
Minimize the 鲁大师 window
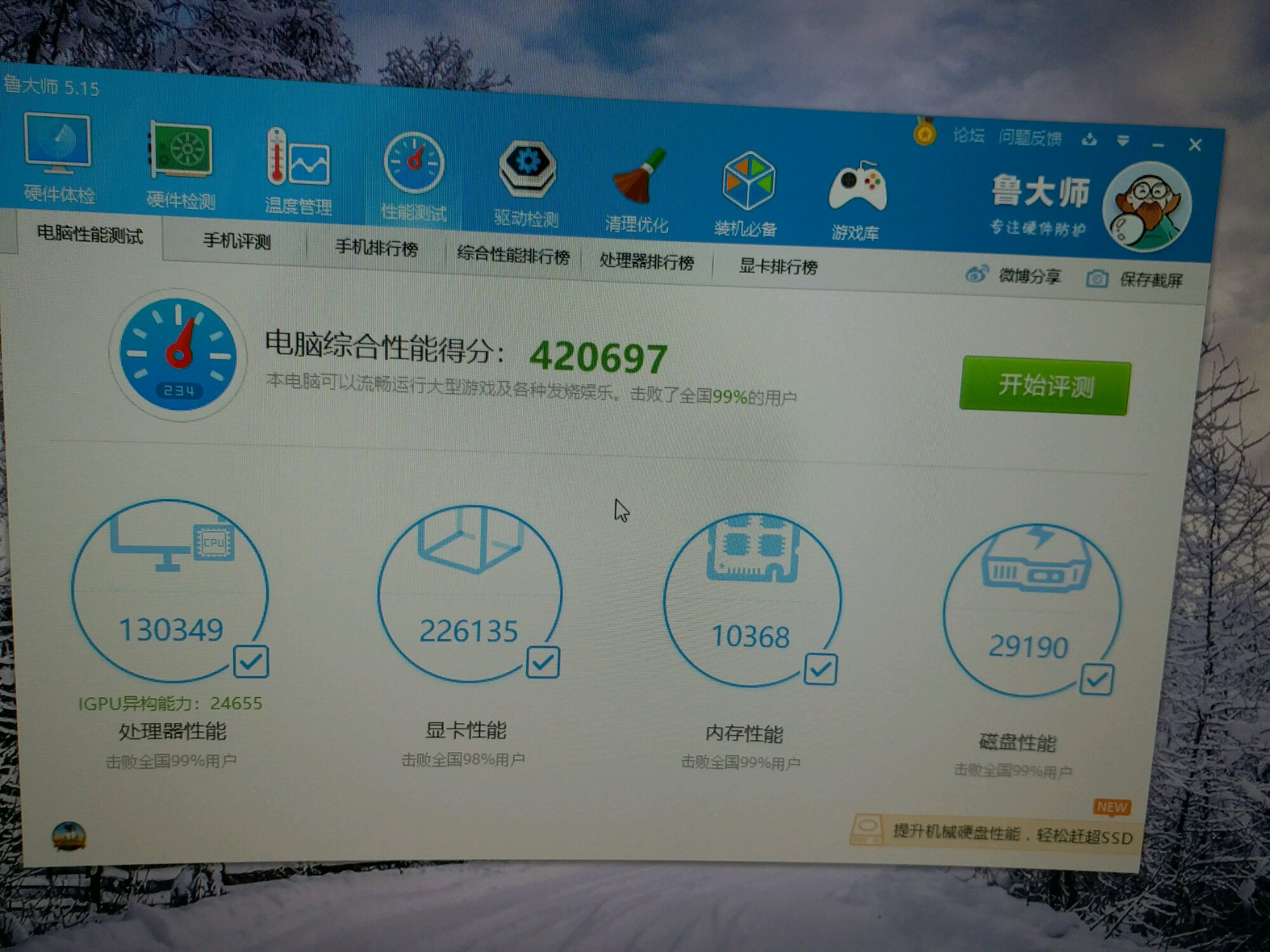[1158, 145]
